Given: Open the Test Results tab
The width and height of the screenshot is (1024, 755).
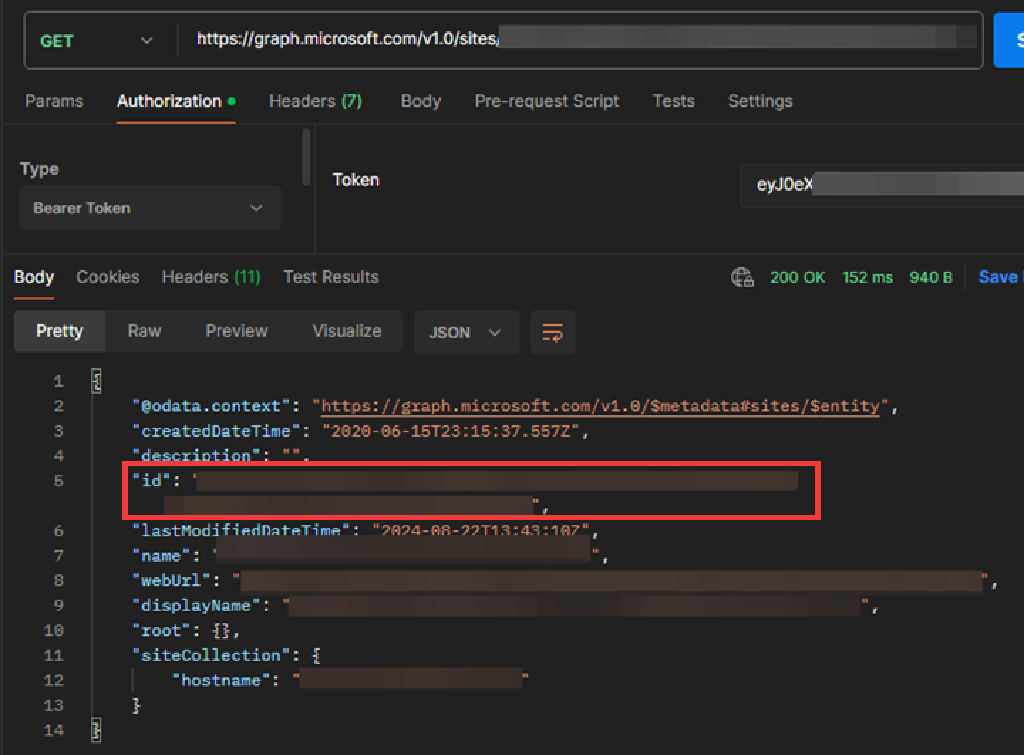Looking at the screenshot, I should [330, 277].
